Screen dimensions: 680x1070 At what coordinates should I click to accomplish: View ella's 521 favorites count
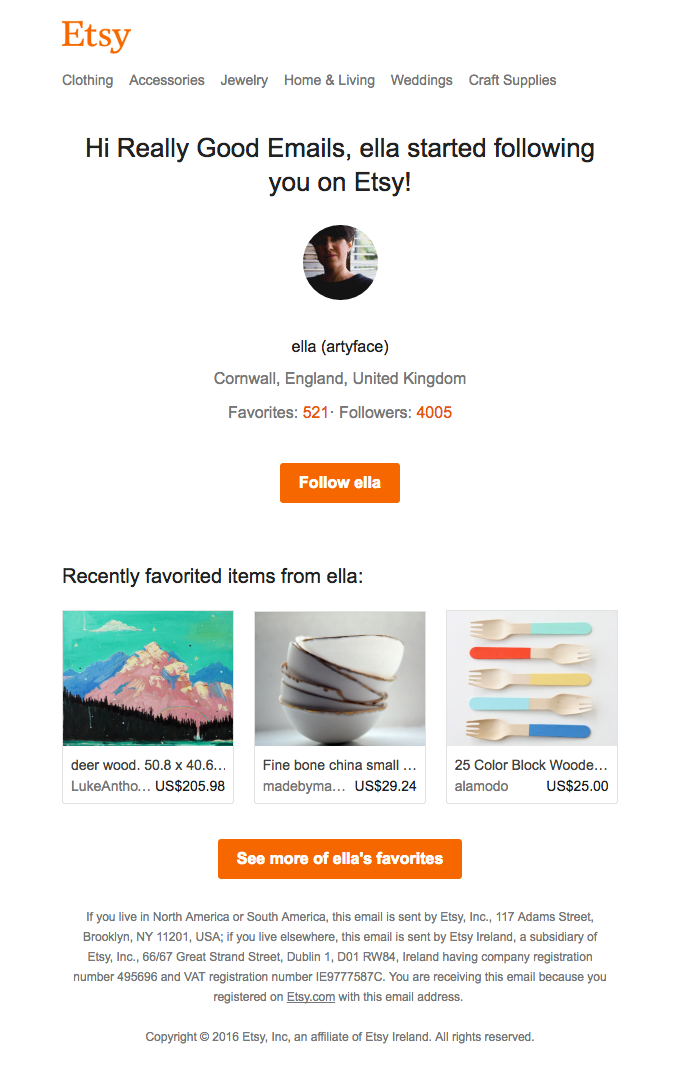(x=316, y=412)
